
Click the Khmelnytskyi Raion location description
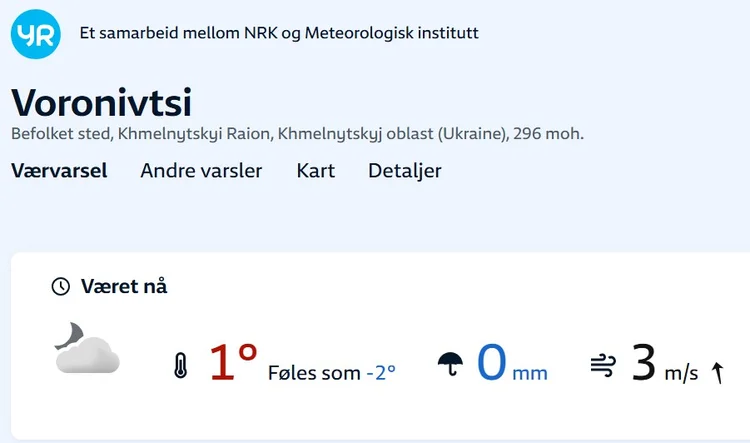tap(297, 133)
